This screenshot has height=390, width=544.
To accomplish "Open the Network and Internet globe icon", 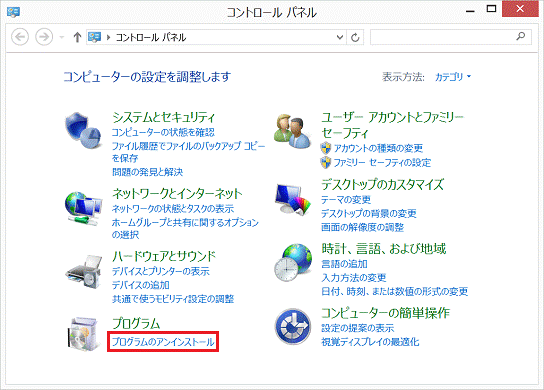I will point(83,209).
